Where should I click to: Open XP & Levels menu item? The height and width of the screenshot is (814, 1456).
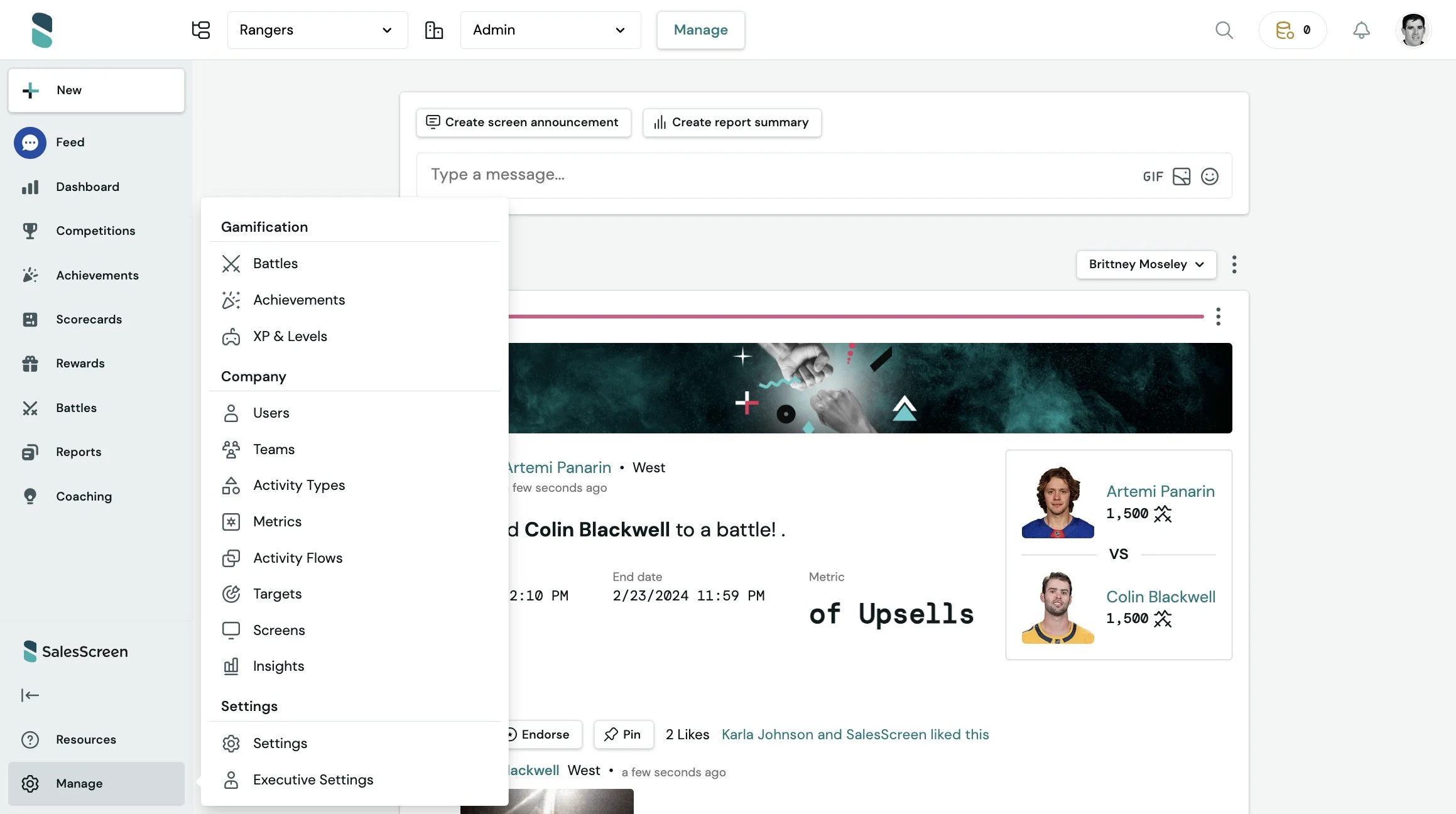[x=355, y=337]
